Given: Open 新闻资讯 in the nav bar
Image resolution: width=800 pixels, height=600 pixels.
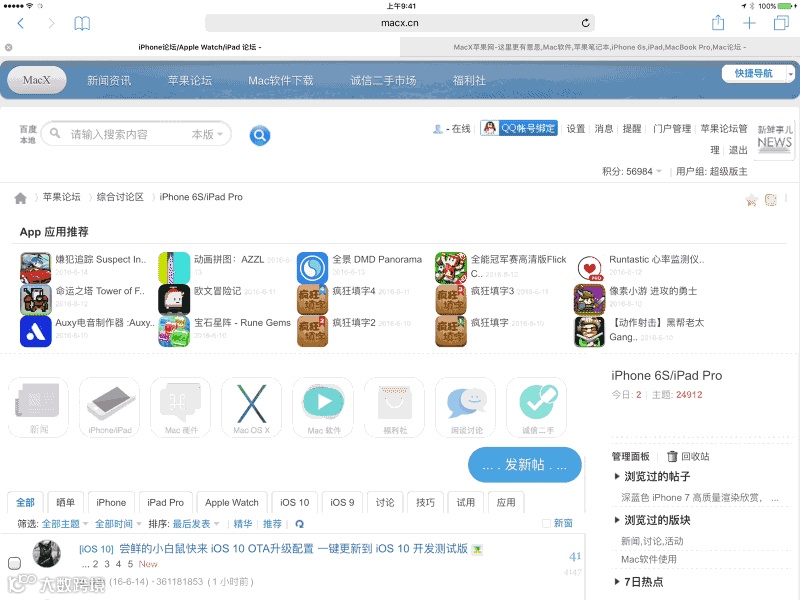Looking at the screenshot, I should [109, 81].
